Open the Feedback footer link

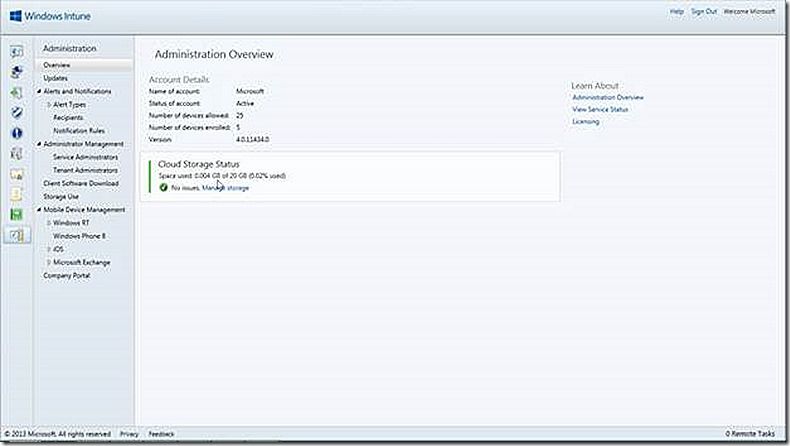coord(161,434)
